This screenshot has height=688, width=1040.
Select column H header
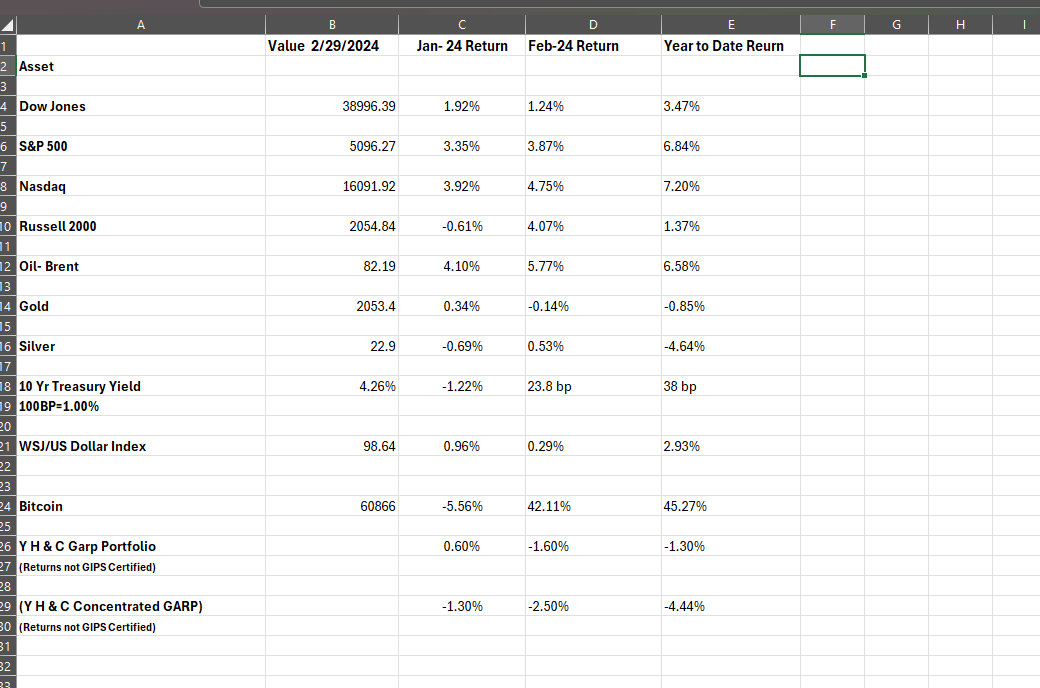click(x=960, y=25)
